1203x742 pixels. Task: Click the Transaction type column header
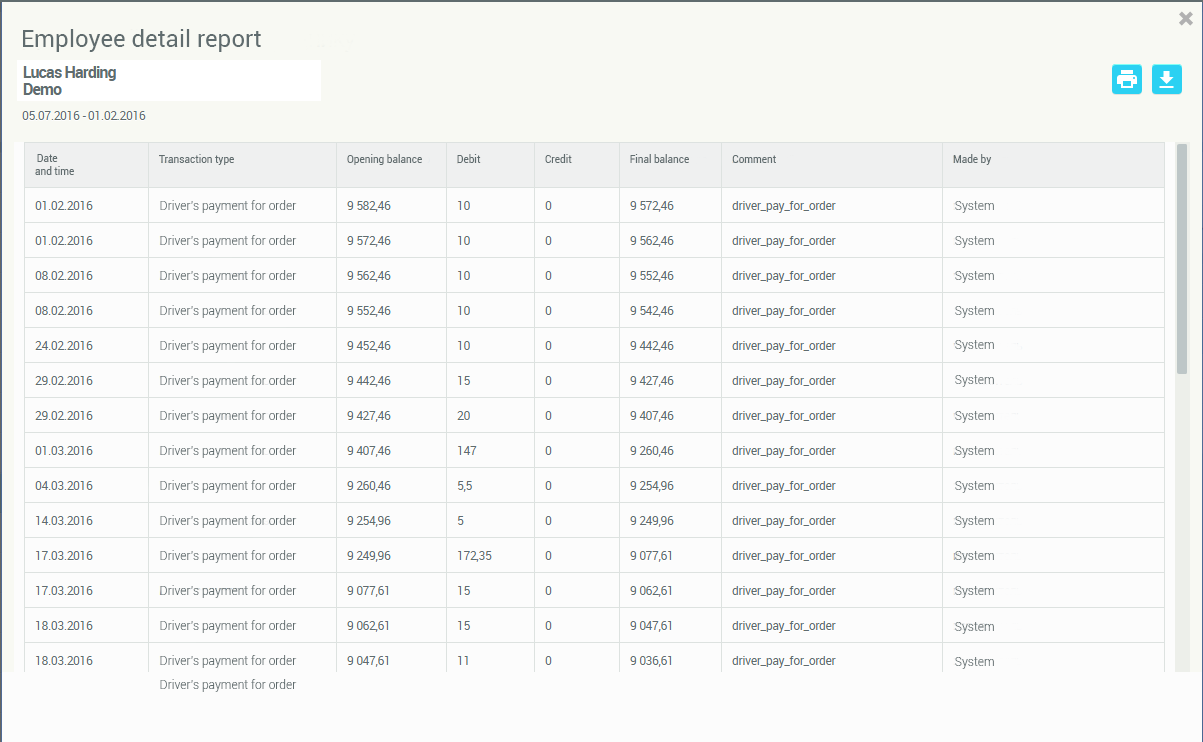tap(196, 159)
